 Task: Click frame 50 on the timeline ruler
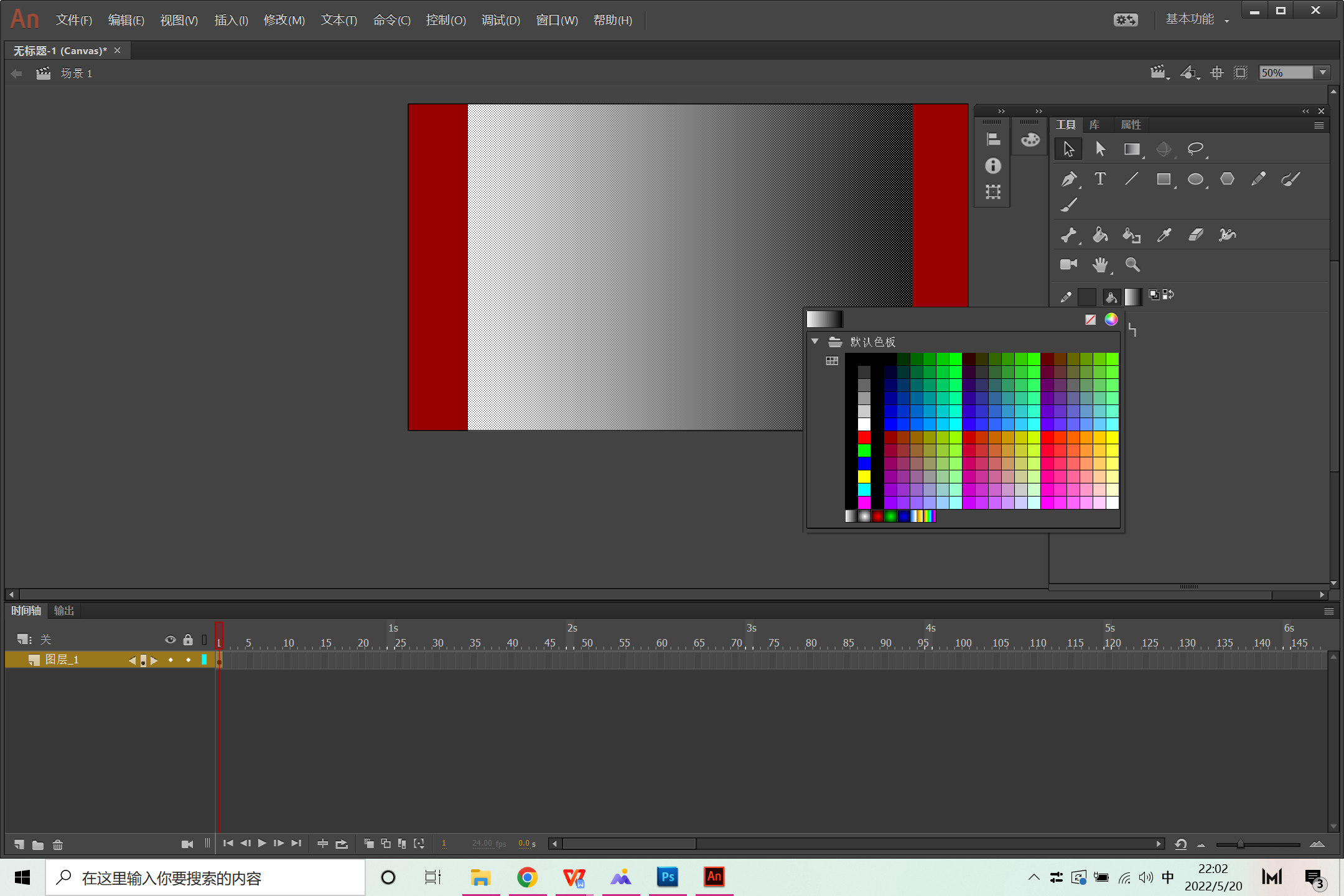point(587,643)
